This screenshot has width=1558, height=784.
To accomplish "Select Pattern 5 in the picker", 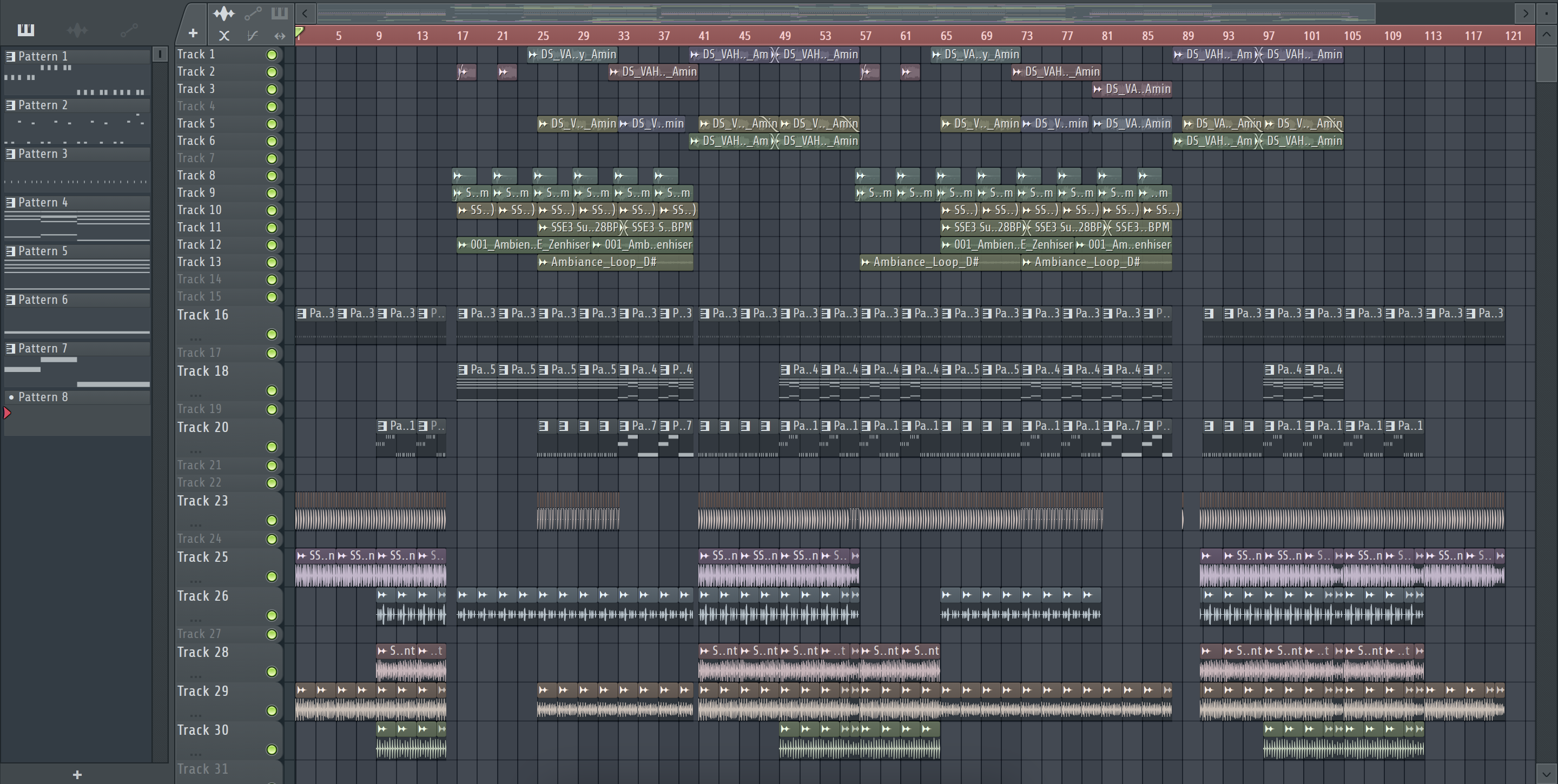I will (77, 251).
